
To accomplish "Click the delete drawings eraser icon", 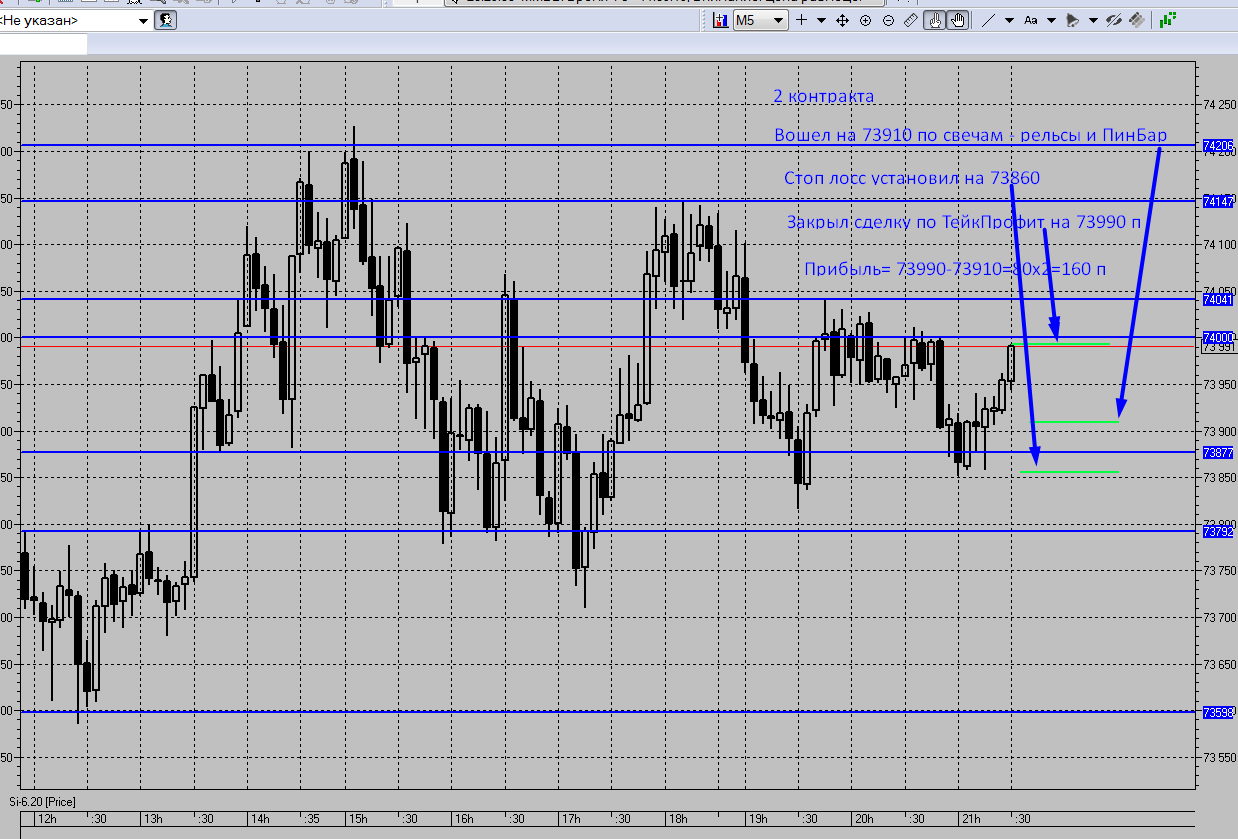I will [x=1137, y=20].
